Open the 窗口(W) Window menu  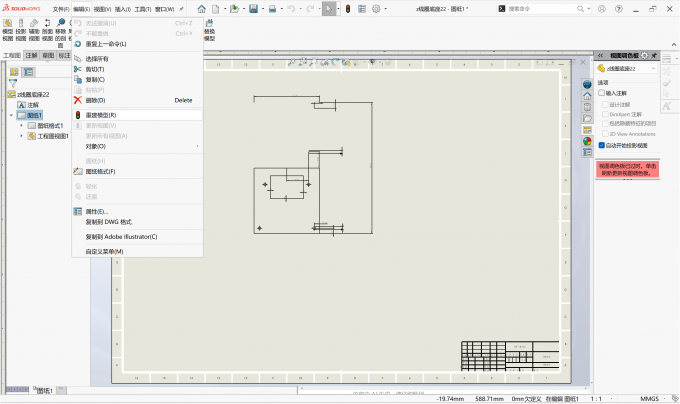click(x=165, y=9)
